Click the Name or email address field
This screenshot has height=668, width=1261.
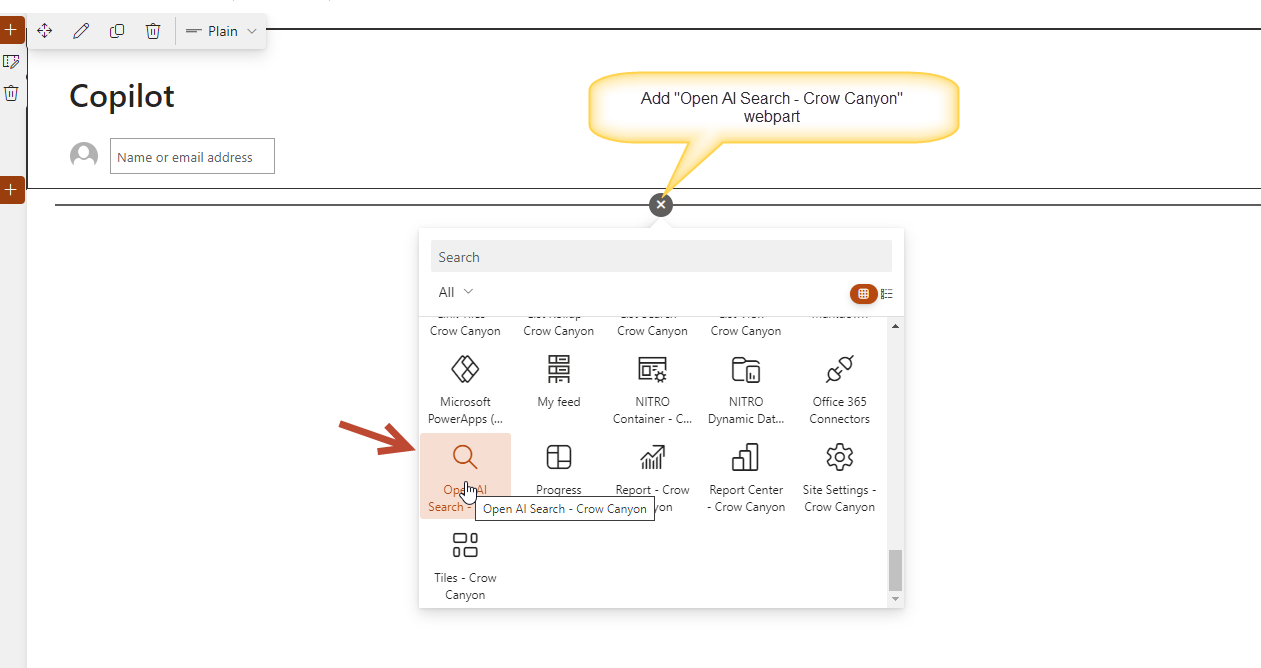coord(192,157)
